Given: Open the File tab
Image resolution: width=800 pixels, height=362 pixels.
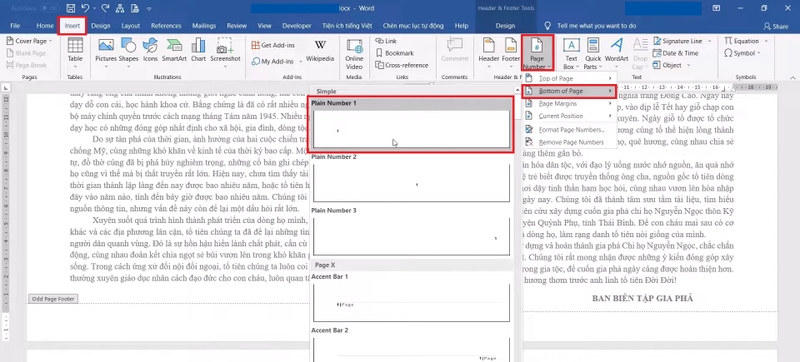Looking at the screenshot, I should (x=15, y=26).
